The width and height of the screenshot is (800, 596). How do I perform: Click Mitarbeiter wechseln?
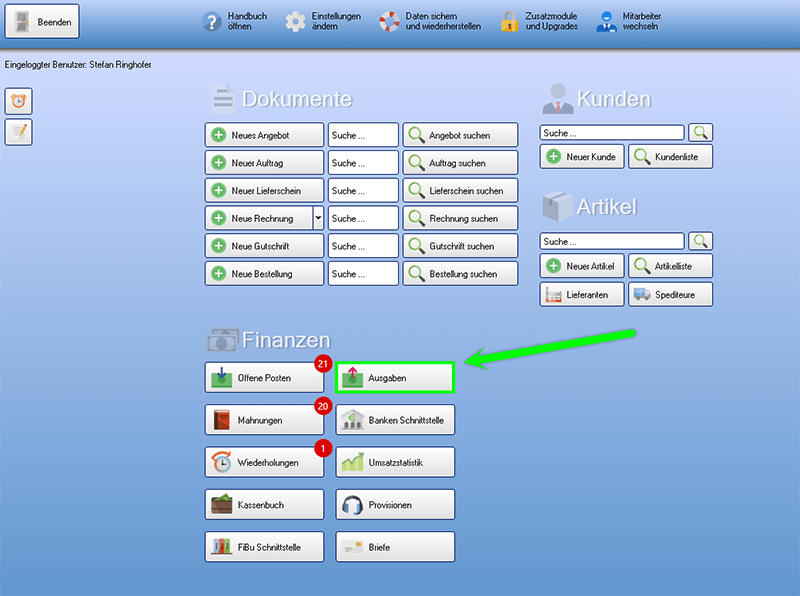coord(629,21)
